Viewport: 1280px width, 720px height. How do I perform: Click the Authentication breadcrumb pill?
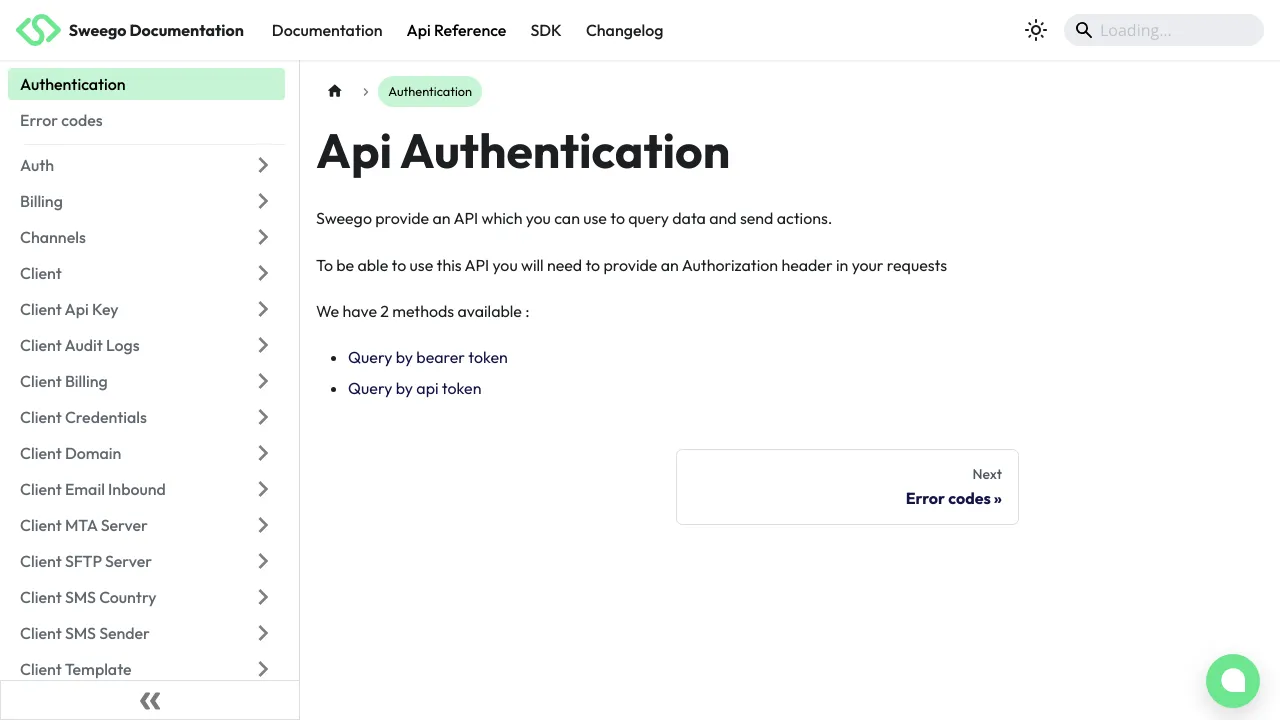(x=430, y=91)
